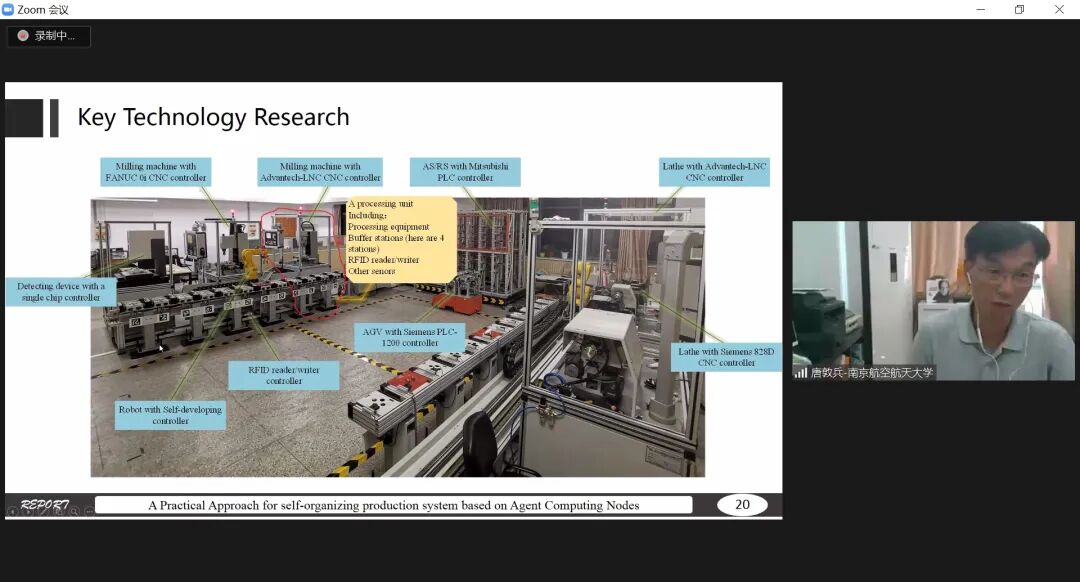1080x582 pixels.
Task: Select the speaker video thumbnail
Action: pyautogui.click(x=933, y=300)
